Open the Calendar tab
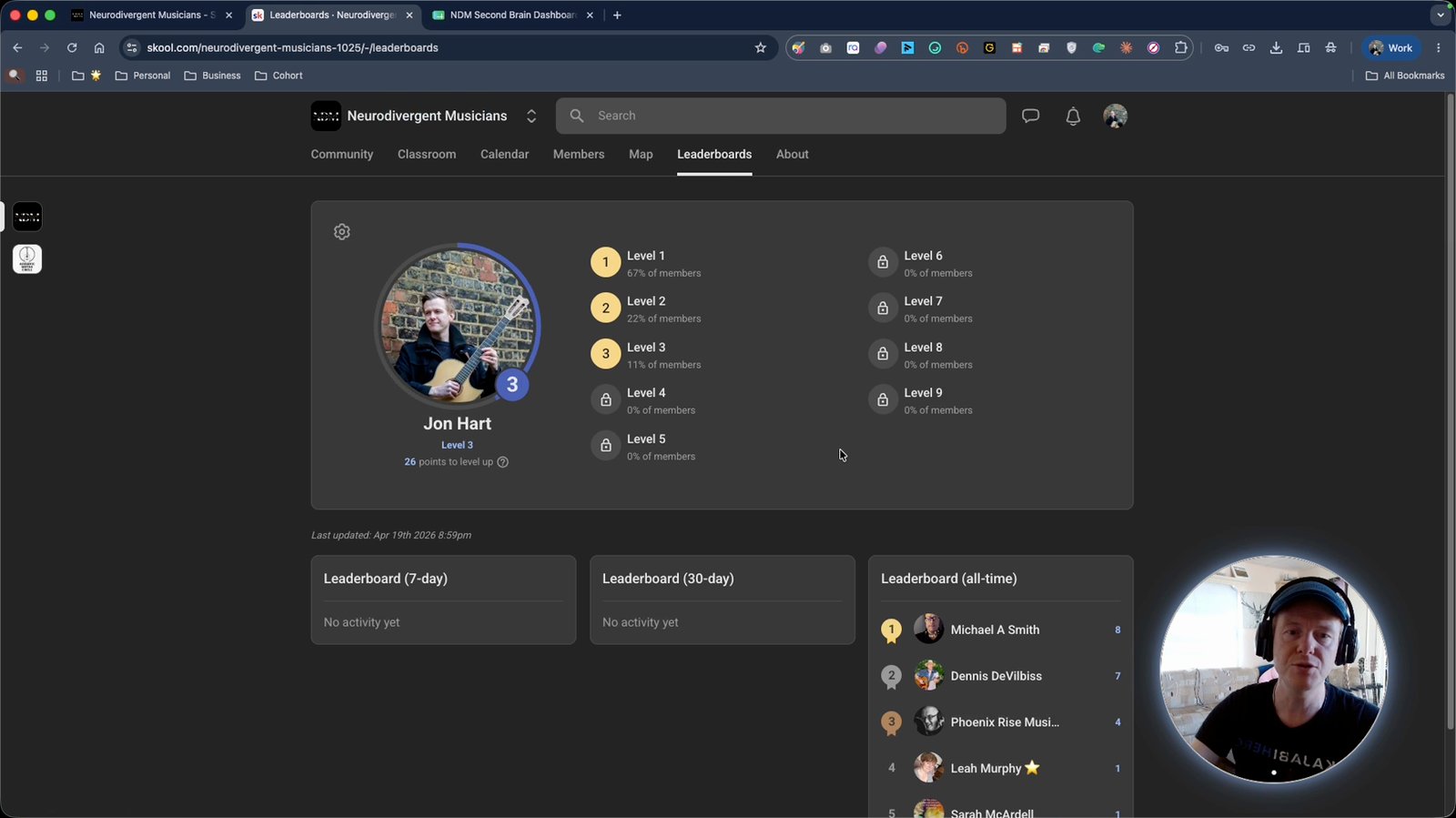This screenshot has width=1456, height=818. [x=504, y=154]
